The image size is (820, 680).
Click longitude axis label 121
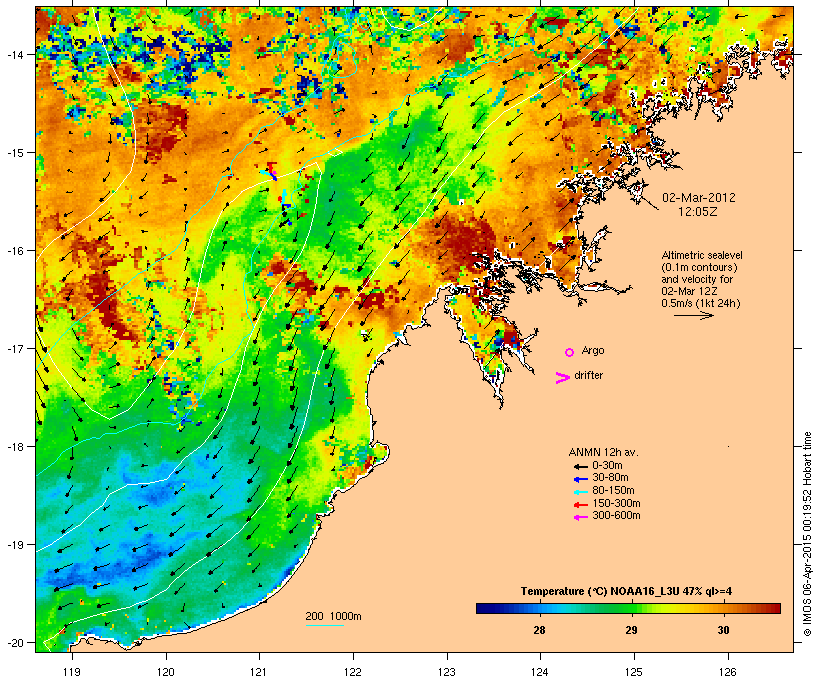point(259,672)
